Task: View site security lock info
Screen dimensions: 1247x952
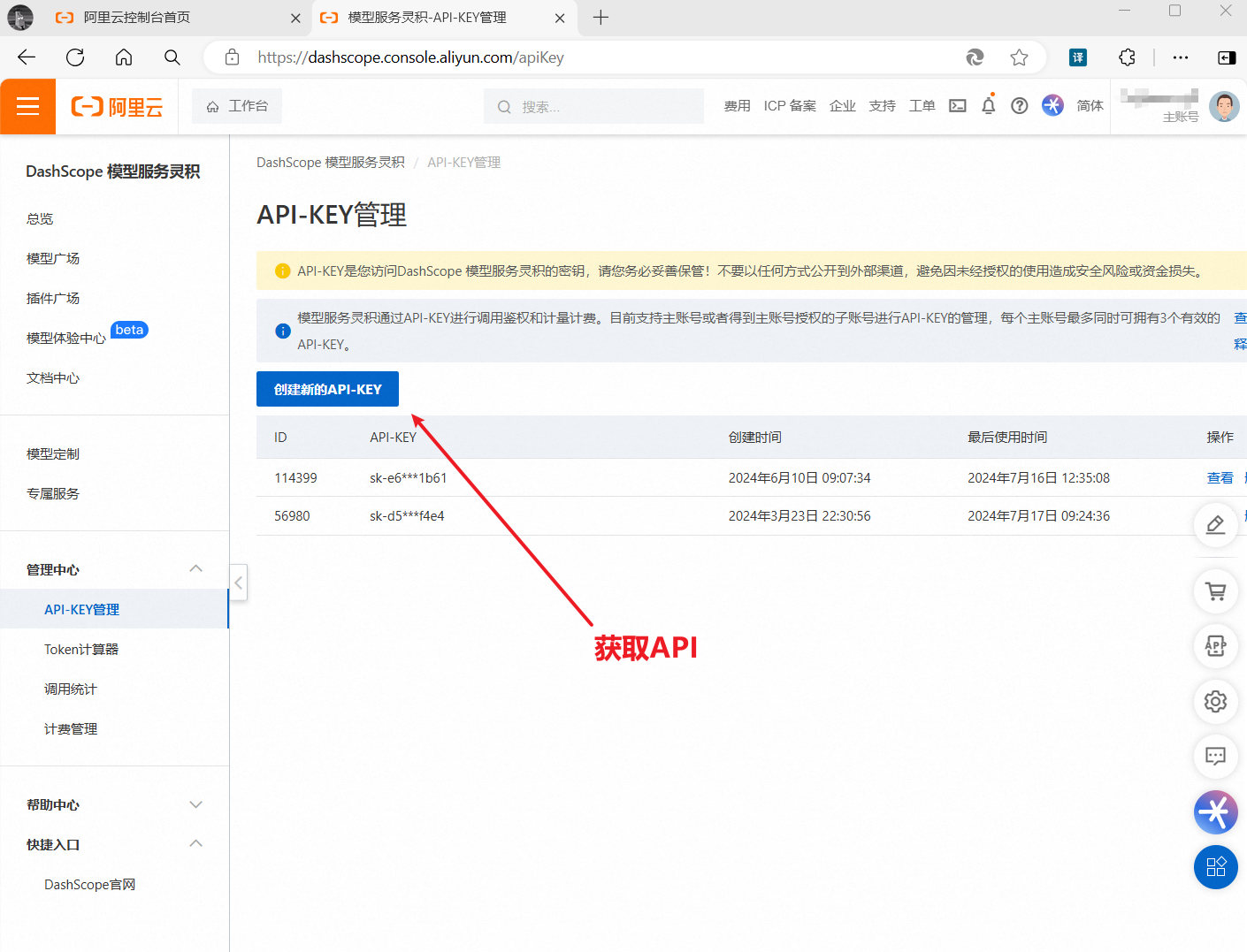Action: pyautogui.click(x=232, y=57)
